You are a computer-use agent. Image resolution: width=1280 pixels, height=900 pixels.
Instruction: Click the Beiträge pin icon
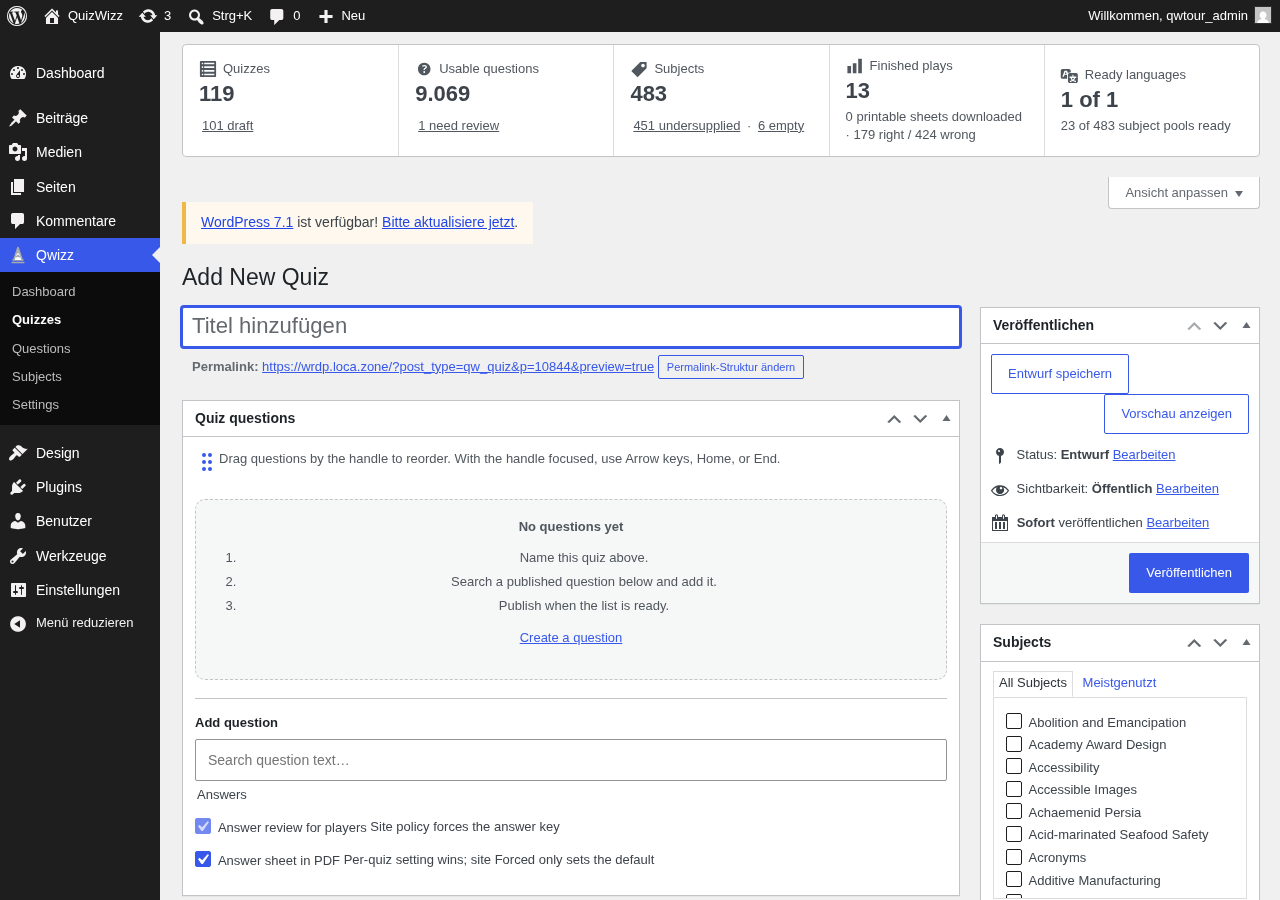coord(18,118)
